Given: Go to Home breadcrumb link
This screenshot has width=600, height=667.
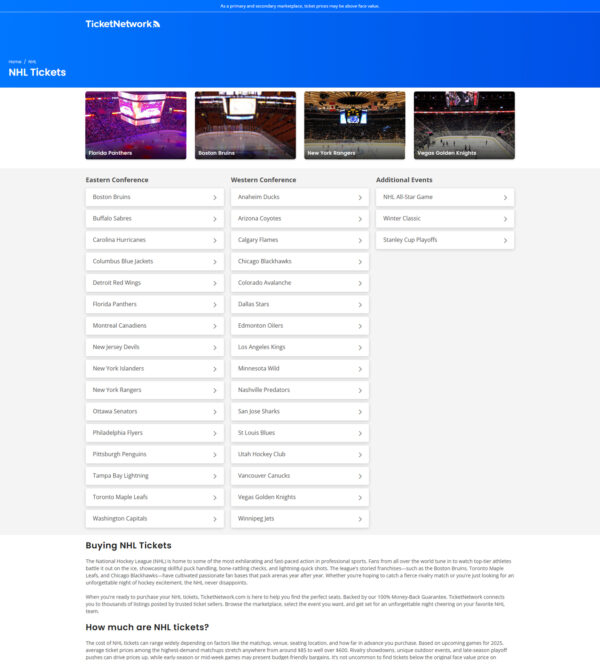Looking at the screenshot, I should click(15, 62).
